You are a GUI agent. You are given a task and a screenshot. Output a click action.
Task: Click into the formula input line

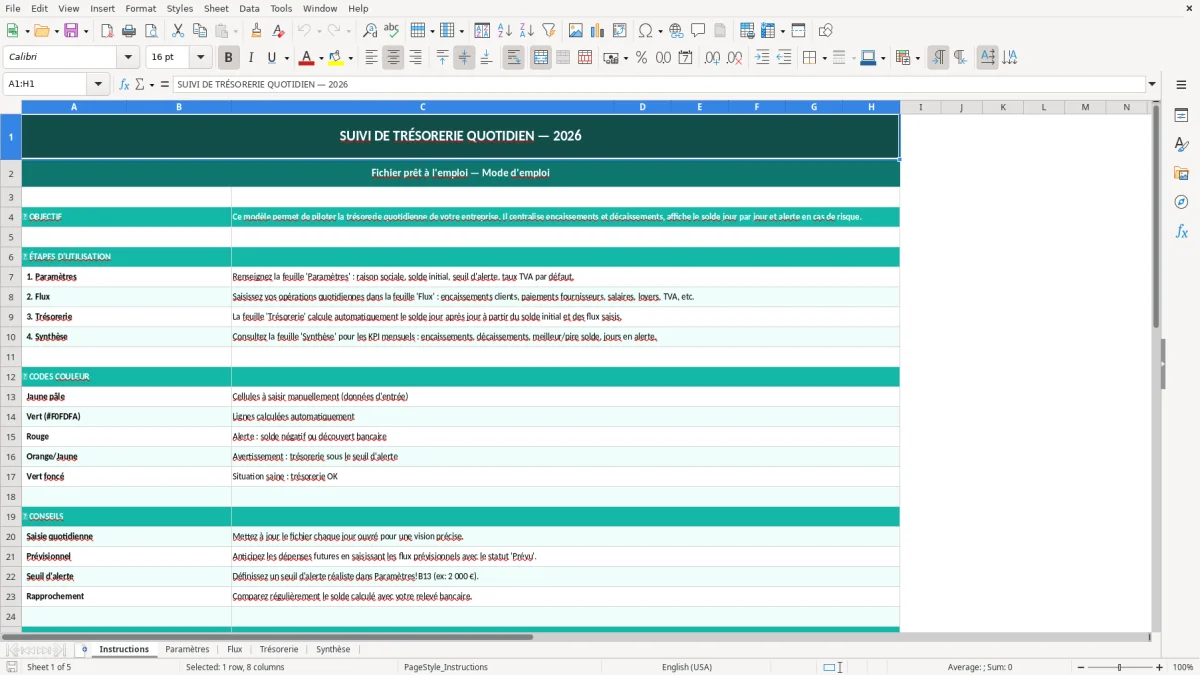[x=659, y=84]
